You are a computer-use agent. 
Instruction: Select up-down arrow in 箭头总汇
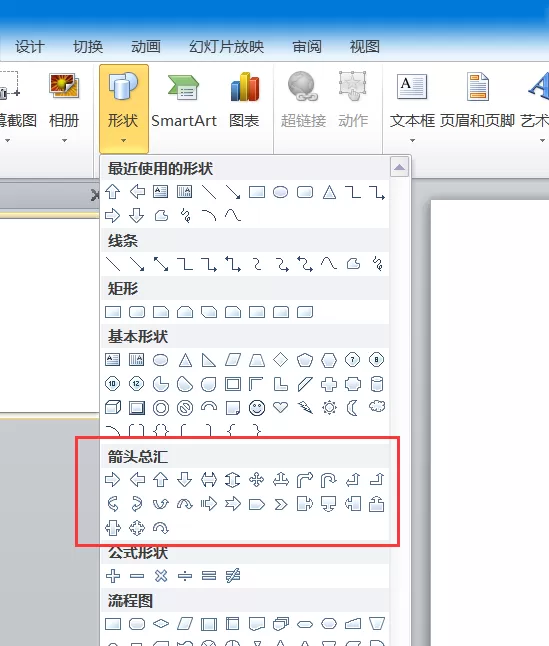233,480
